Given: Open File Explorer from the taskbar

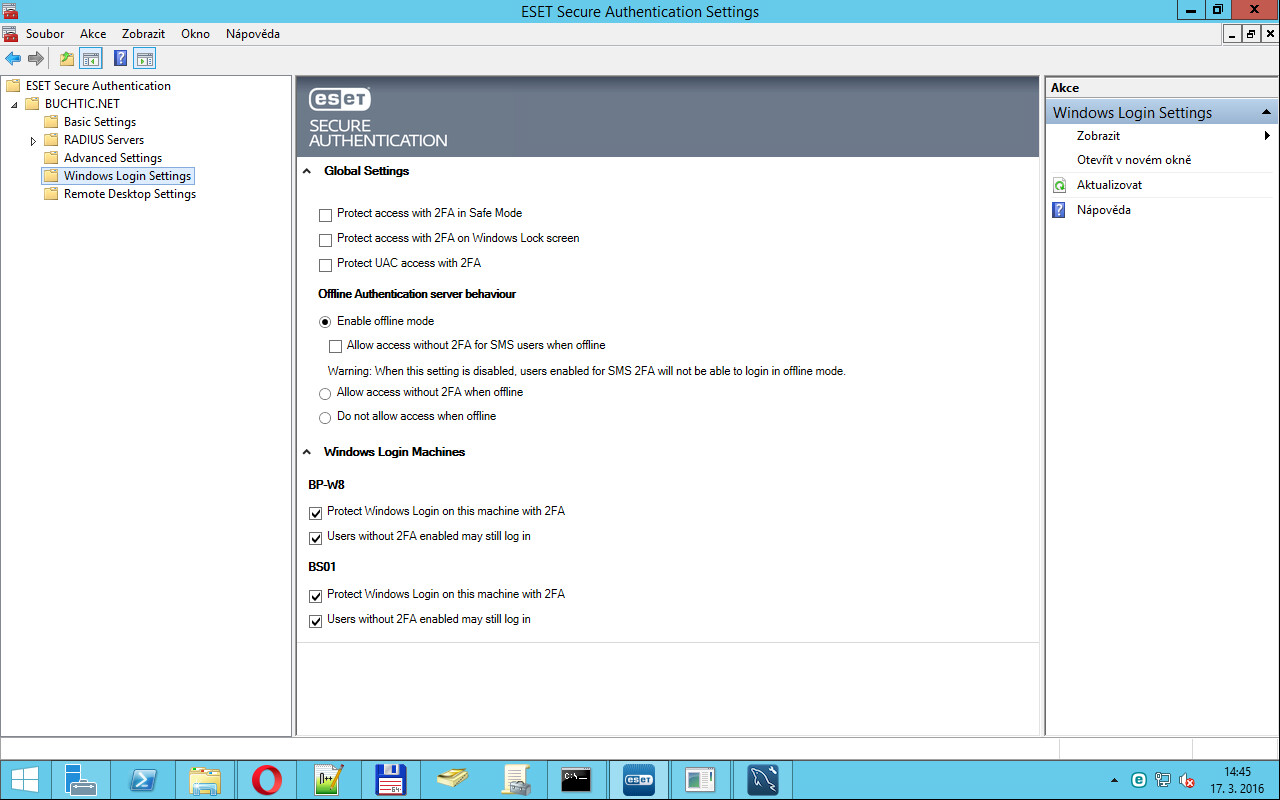Looking at the screenshot, I should pos(205,779).
